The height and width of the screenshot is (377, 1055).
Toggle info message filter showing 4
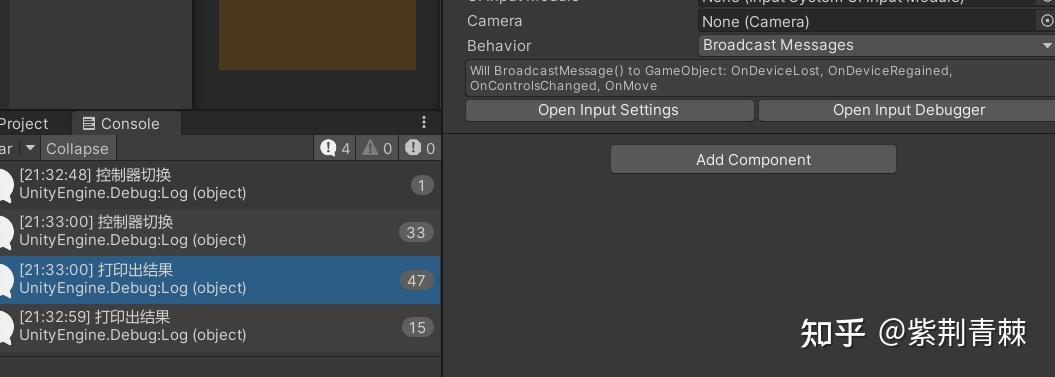336,148
